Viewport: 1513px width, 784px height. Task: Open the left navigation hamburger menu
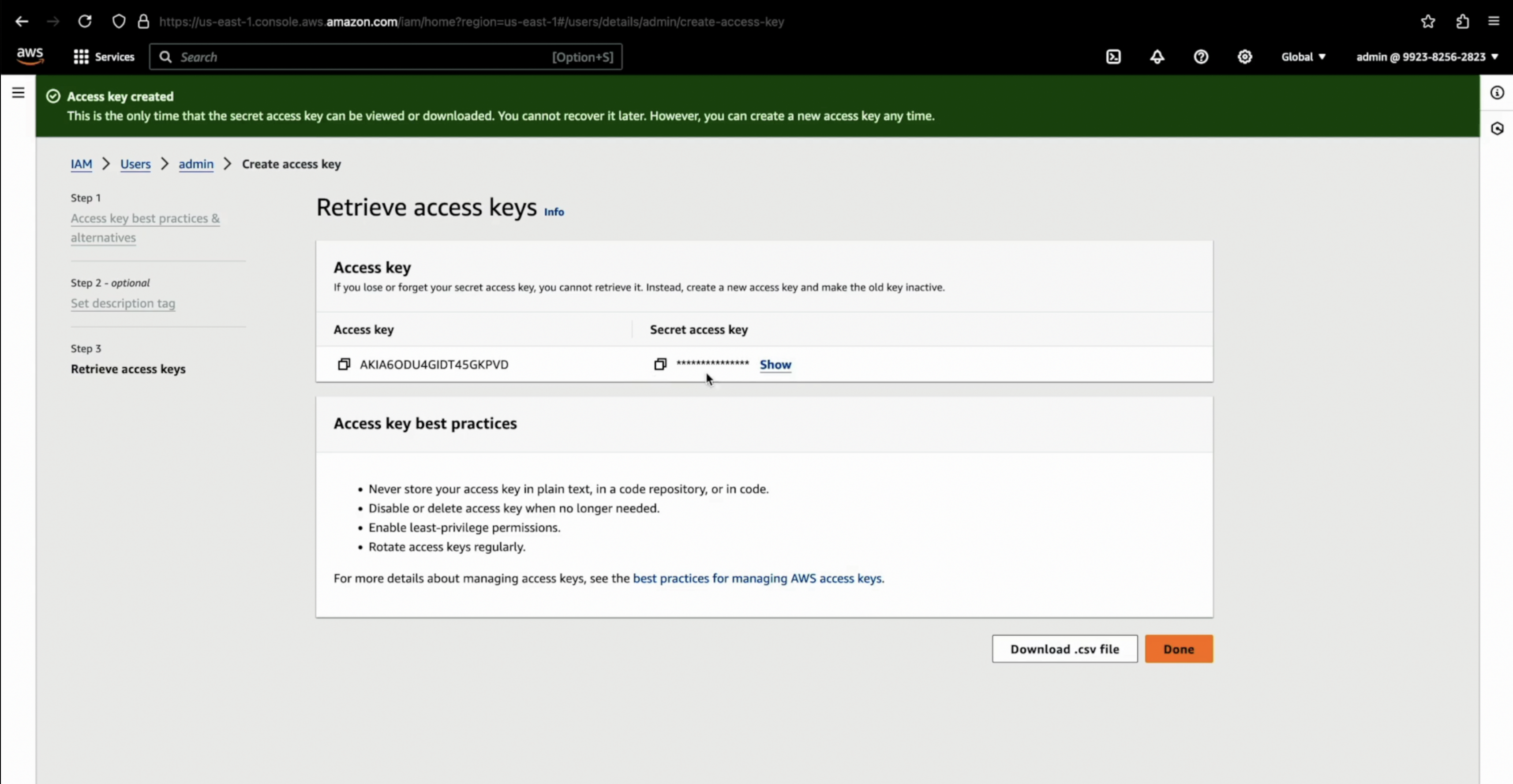point(18,93)
